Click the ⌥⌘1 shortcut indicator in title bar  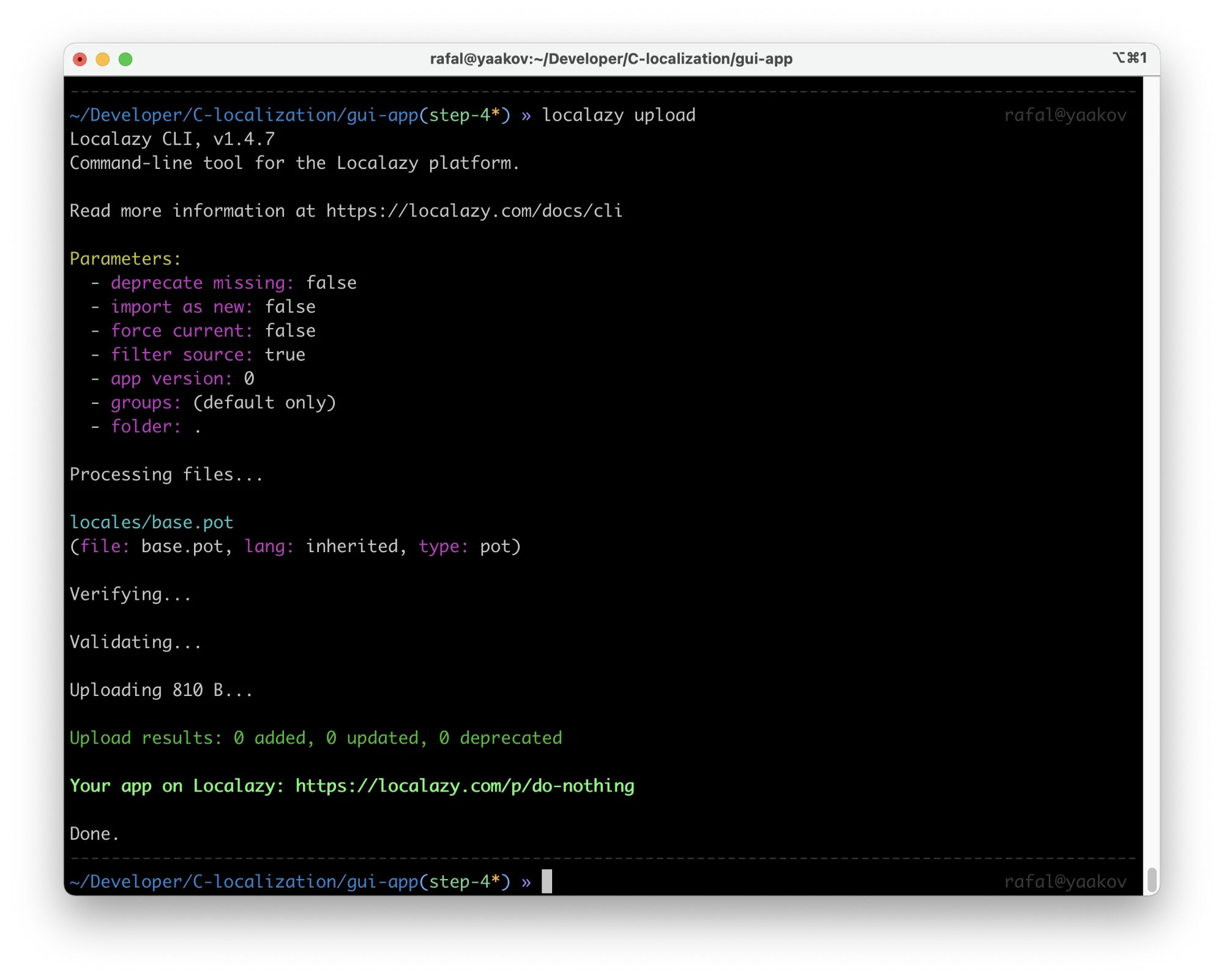(1129, 58)
